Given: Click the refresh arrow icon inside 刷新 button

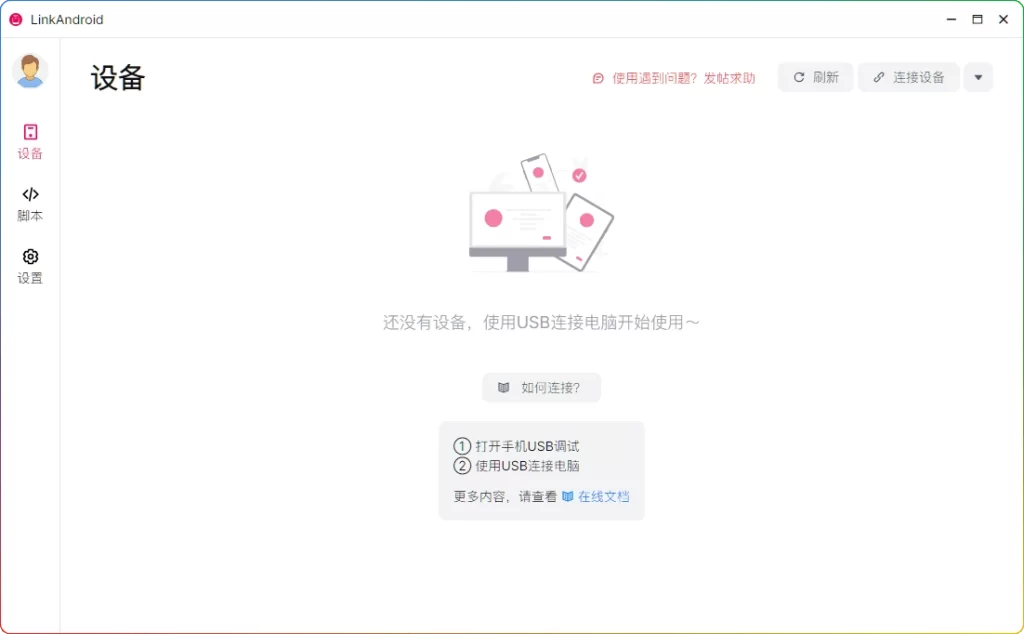Looking at the screenshot, I should pyautogui.click(x=799, y=77).
